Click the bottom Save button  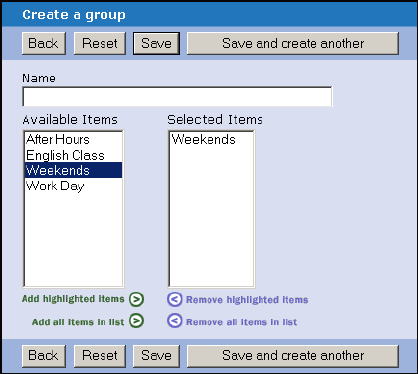pyautogui.click(x=156, y=356)
